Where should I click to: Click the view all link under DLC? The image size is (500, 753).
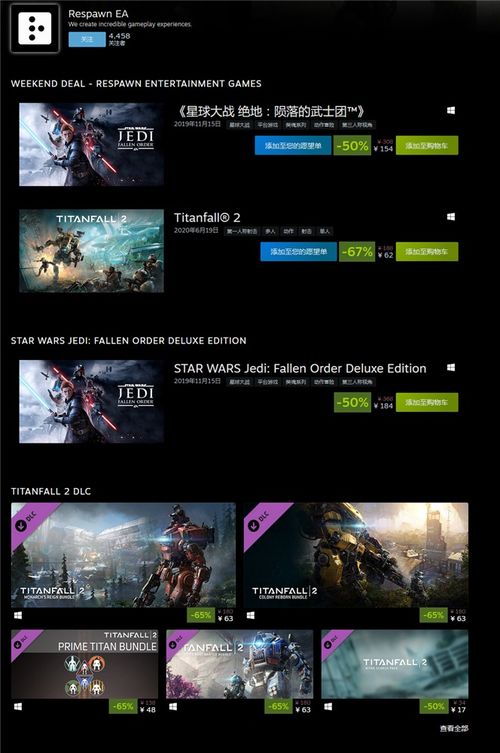pos(454,729)
